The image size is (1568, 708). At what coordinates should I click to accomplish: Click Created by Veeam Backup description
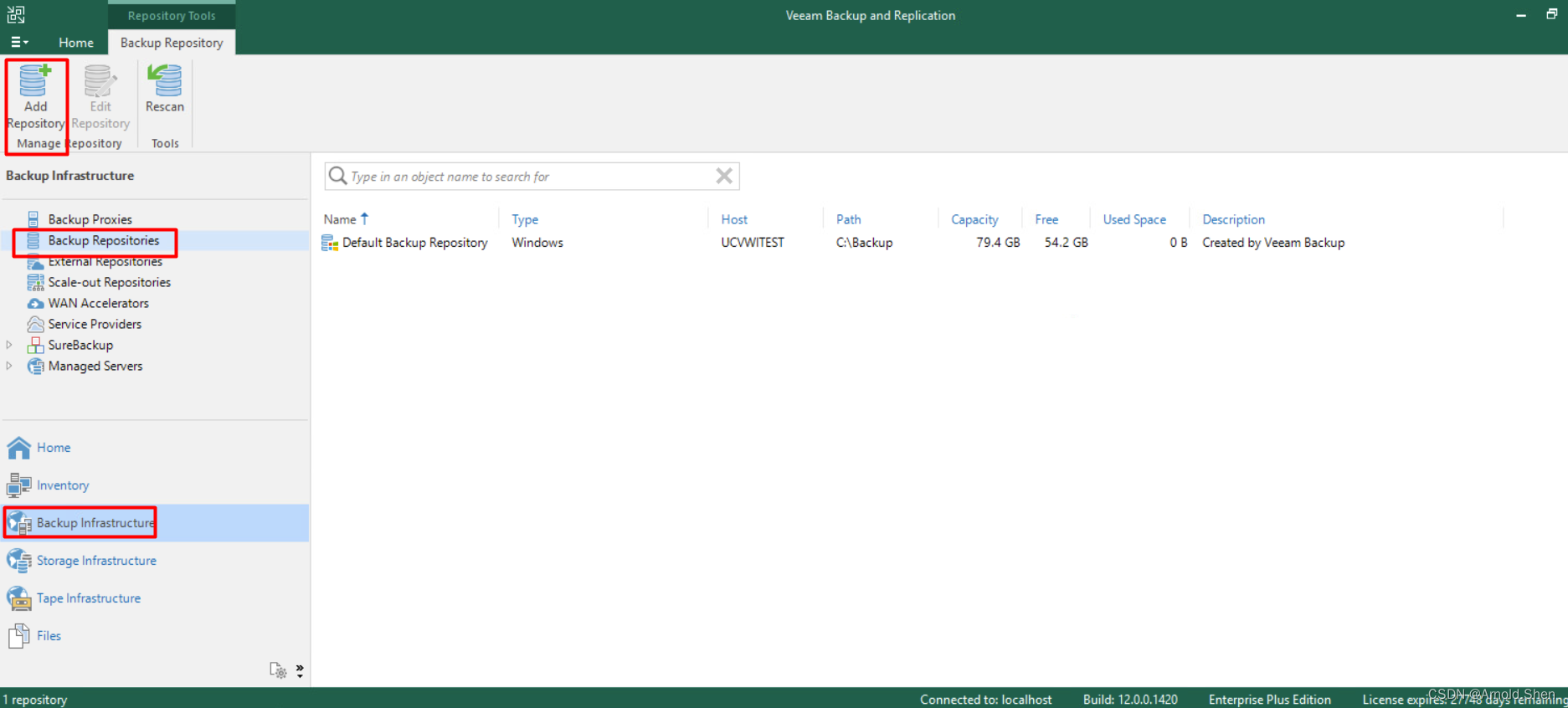[1273, 243]
